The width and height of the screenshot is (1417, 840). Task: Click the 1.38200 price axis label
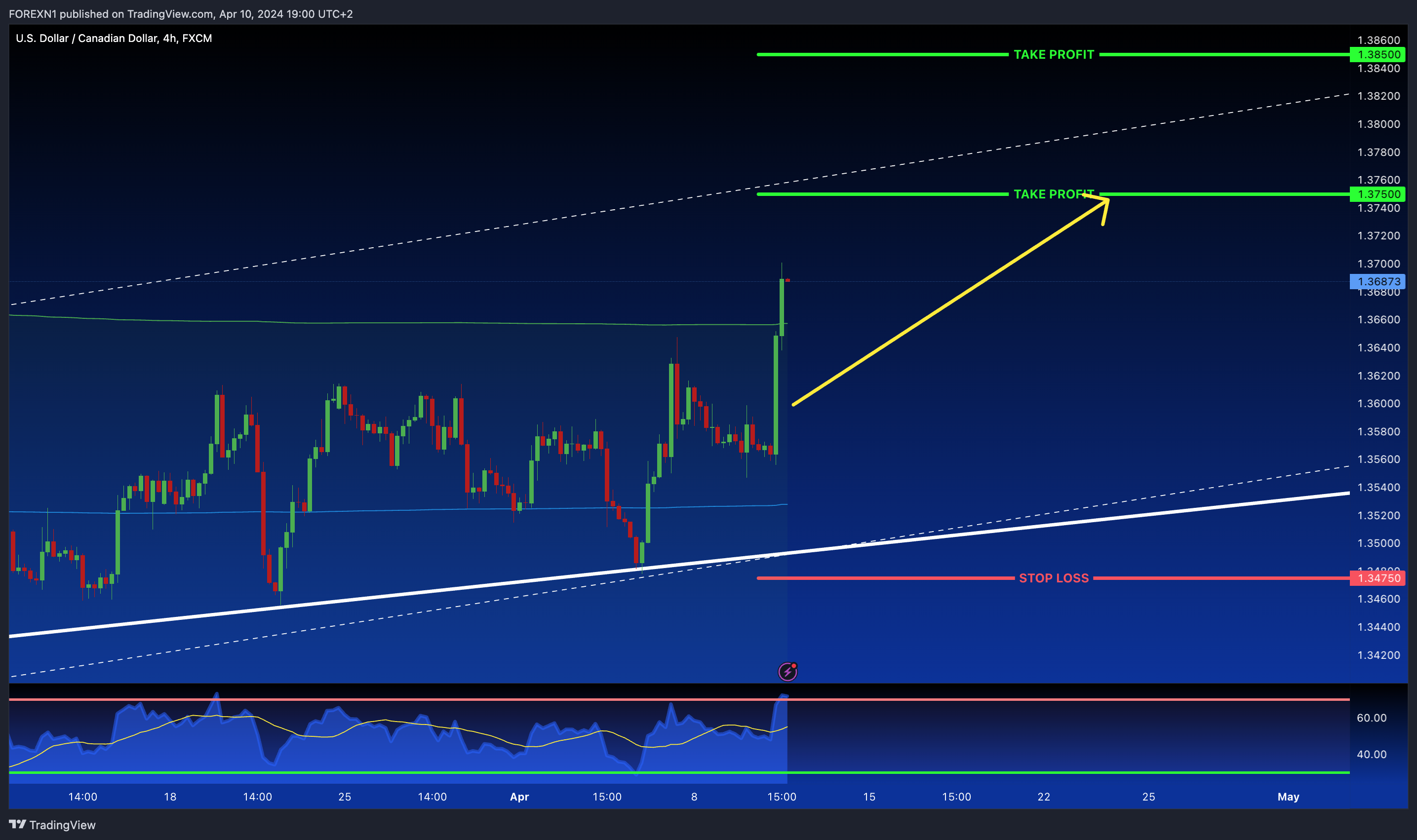click(x=1378, y=96)
